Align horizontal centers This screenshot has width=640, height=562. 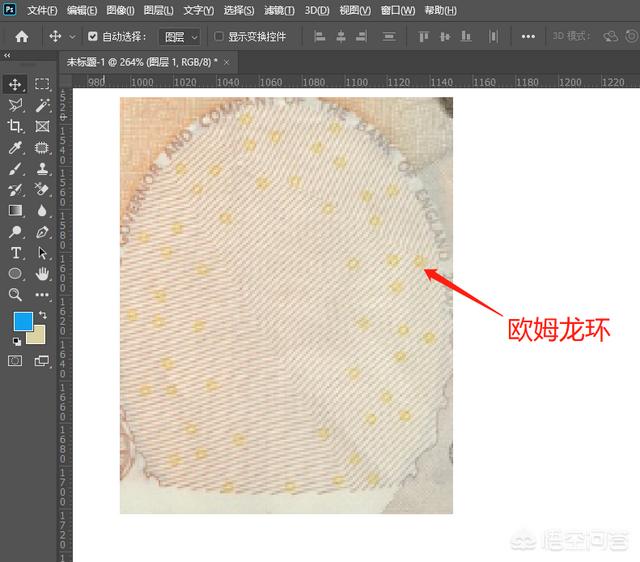(x=341, y=37)
